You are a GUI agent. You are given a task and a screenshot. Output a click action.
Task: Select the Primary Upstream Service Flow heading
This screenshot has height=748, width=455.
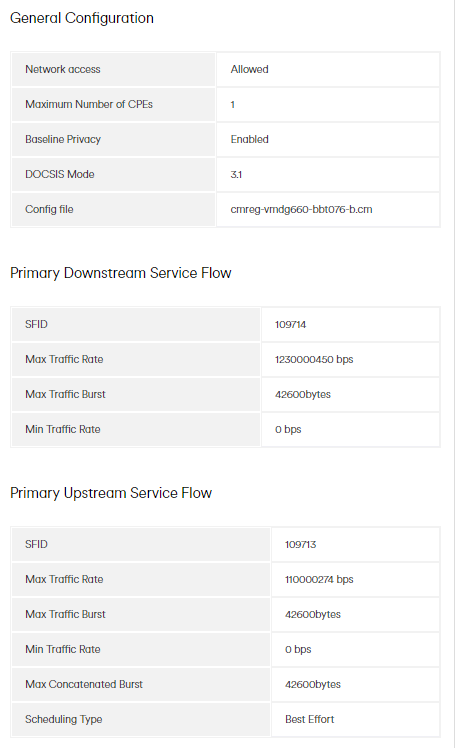click(x=111, y=493)
